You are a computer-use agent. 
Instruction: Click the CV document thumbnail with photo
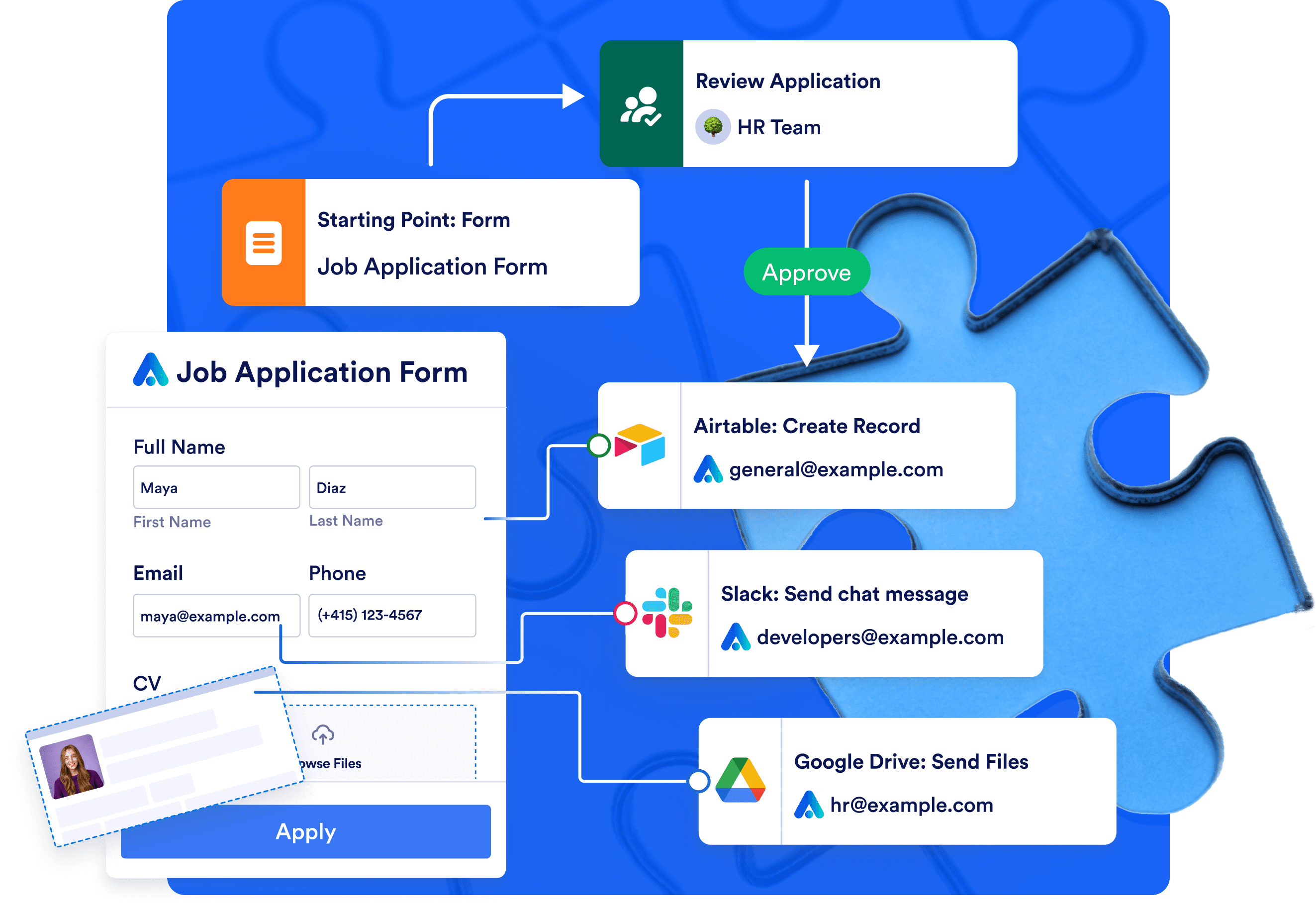pos(165,757)
